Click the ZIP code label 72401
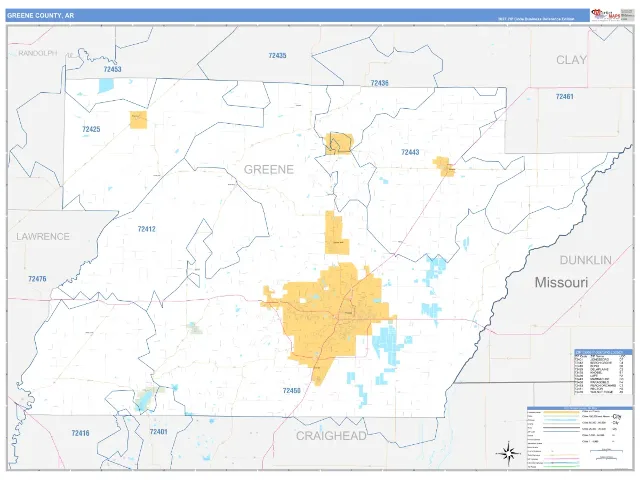 pyautogui.click(x=158, y=432)
